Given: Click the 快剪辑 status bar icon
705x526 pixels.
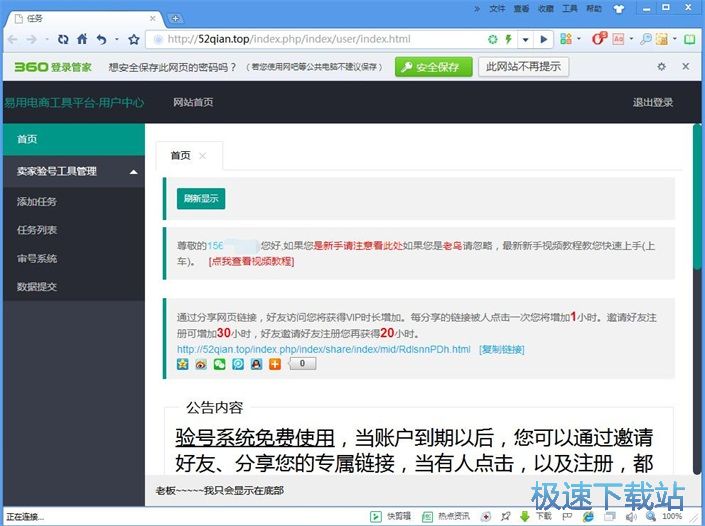Looking at the screenshot, I should 390,517.
